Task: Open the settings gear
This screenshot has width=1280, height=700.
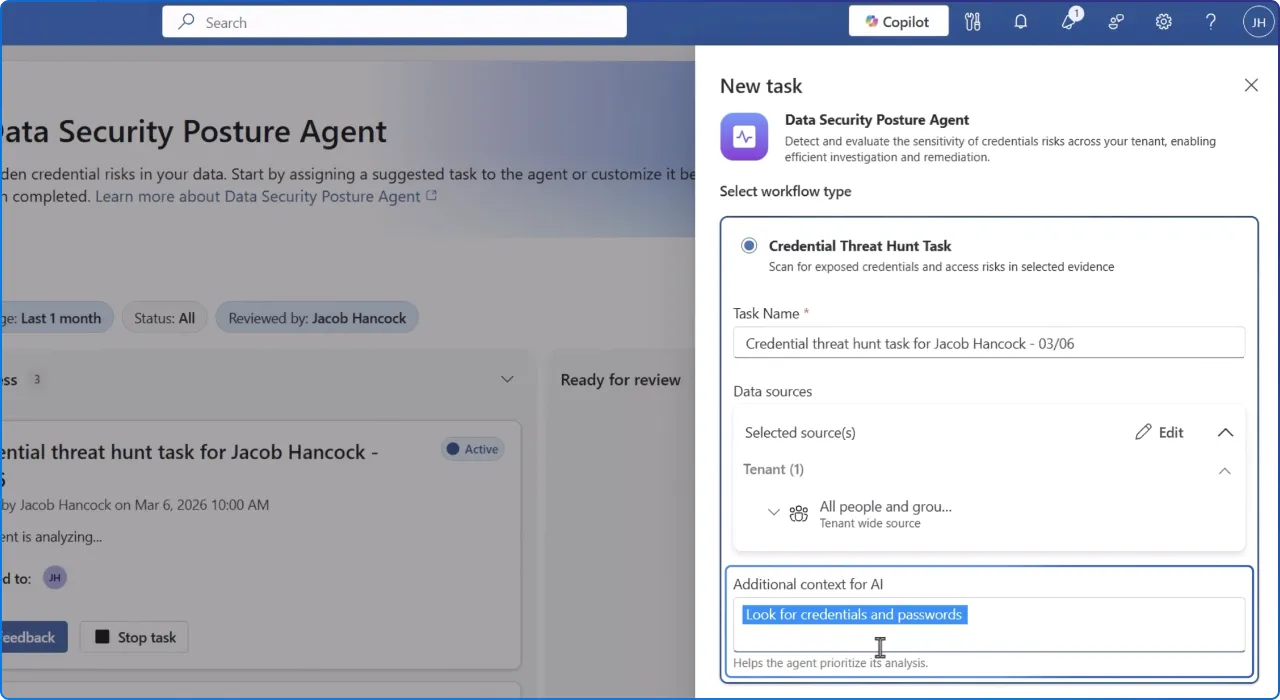Action: [1163, 21]
